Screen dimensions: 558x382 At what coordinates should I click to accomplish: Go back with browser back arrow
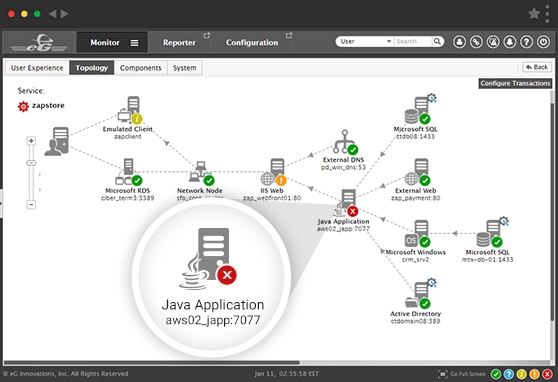(53, 14)
